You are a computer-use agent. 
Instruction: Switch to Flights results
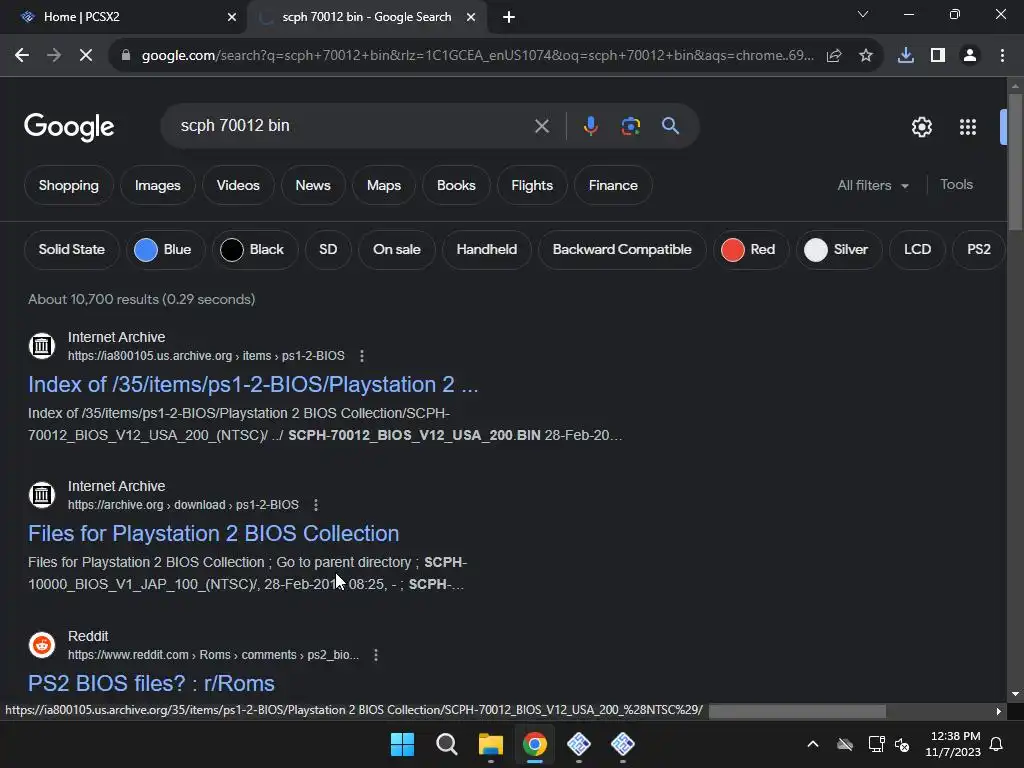532,185
